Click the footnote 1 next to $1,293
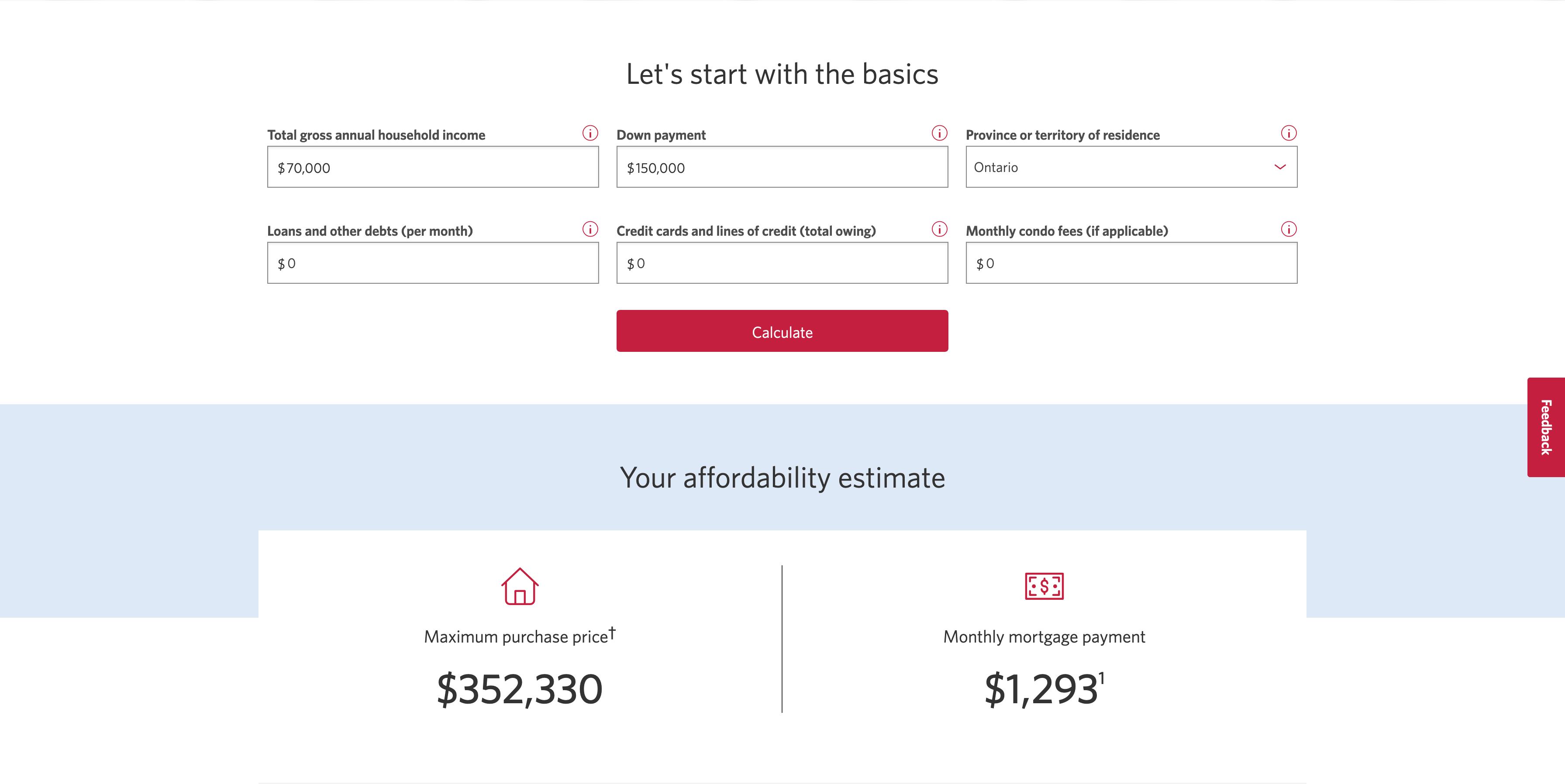This screenshot has width=1565, height=784. click(x=1101, y=678)
